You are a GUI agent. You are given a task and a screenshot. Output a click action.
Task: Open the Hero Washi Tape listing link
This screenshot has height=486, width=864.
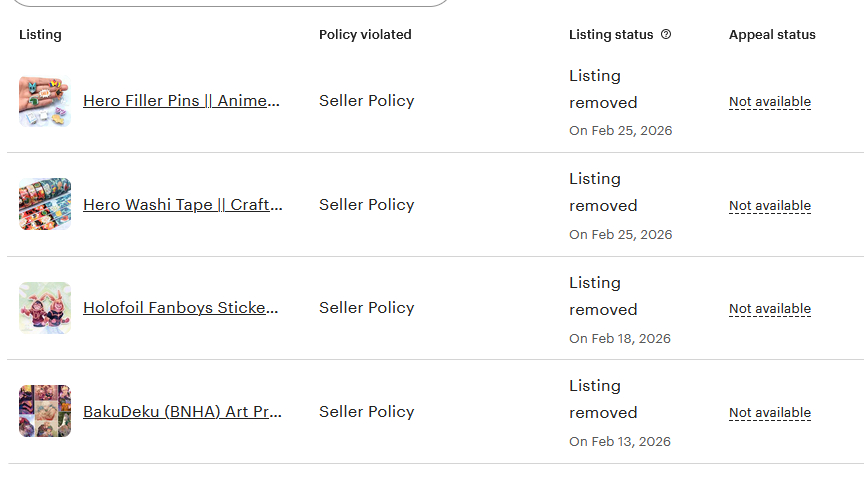pos(182,205)
